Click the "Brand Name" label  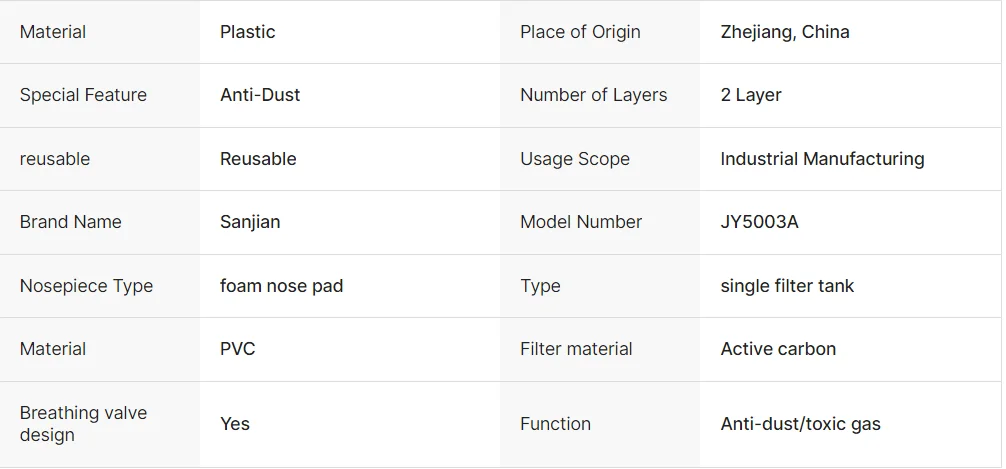(70, 222)
